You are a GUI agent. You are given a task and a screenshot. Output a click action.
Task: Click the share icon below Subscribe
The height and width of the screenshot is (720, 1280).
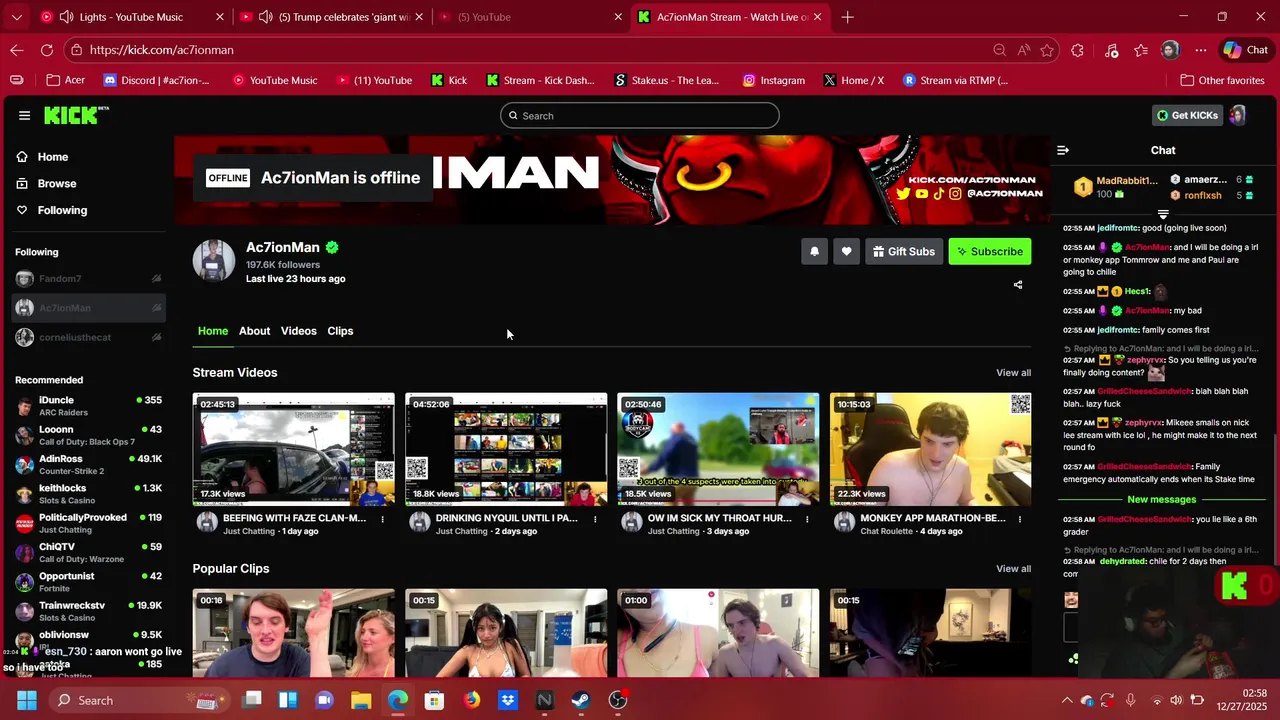coord(1018,285)
